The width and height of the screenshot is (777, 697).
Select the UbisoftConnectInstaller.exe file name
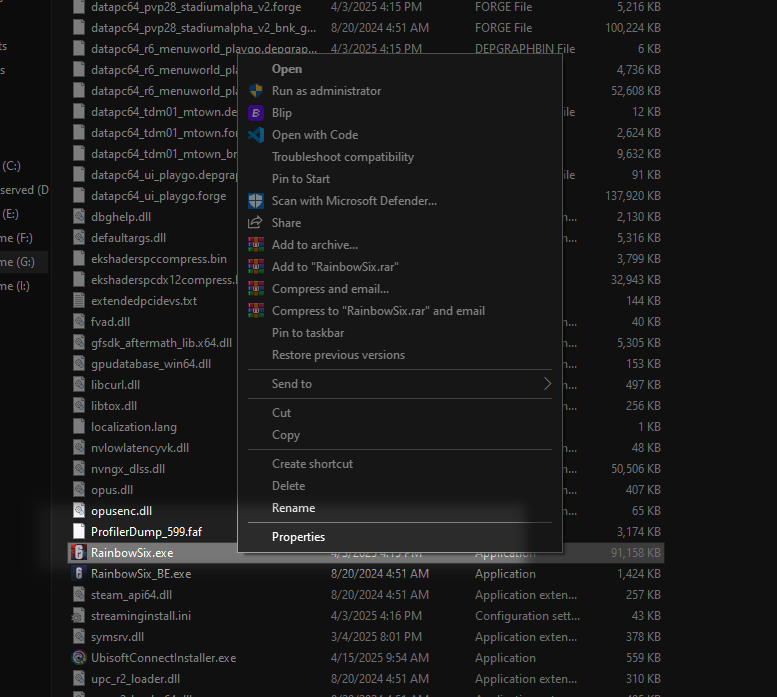[x=164, y=658]
